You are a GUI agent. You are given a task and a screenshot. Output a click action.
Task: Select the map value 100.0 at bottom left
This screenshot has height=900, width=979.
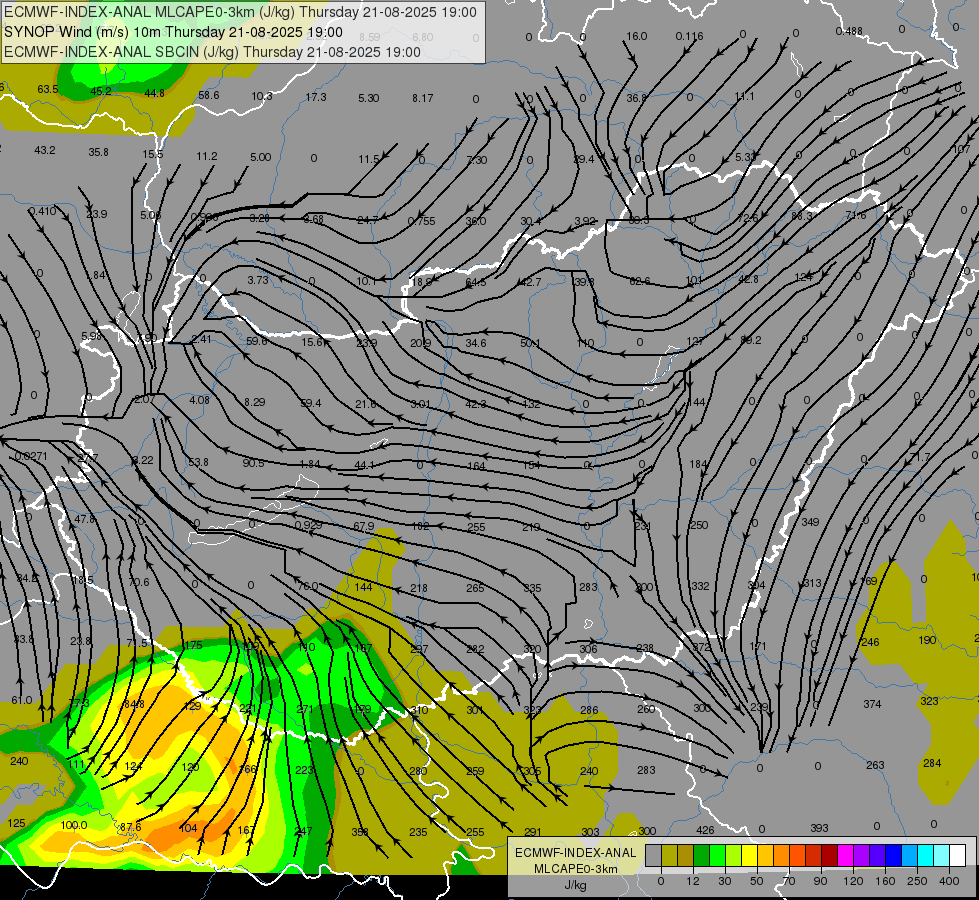tap(74, 825)
